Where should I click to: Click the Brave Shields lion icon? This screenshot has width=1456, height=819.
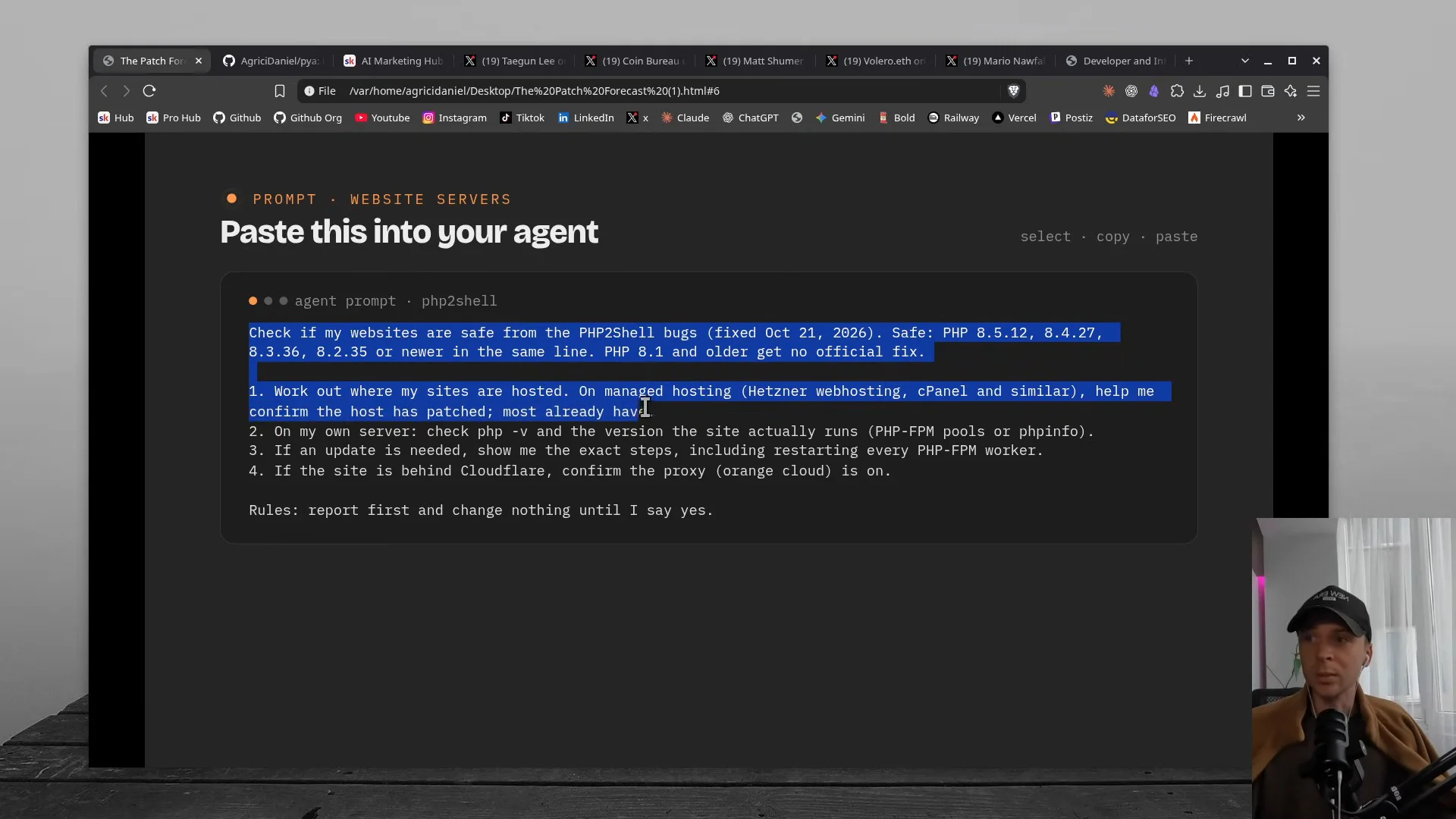1013,91
